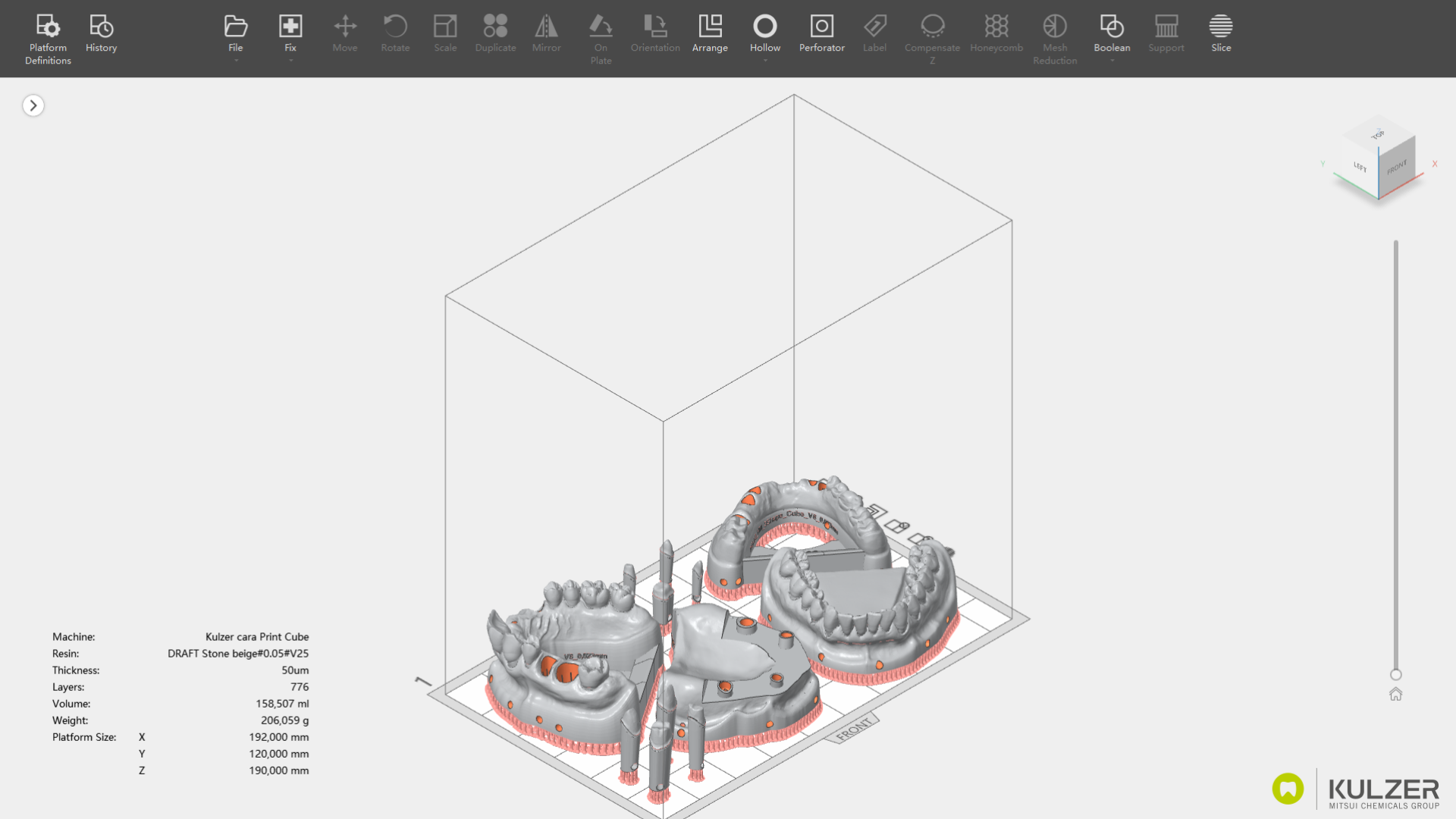This screenshot has height=819, width=1456.
Task: Expand the left side panel chevron
Action: (x=33, y=105)
